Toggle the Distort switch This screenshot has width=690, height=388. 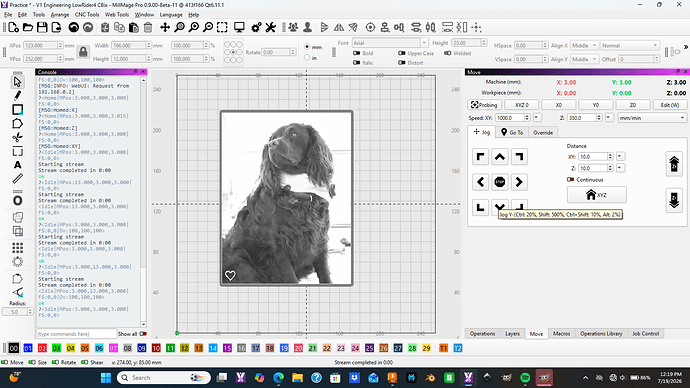(401, 62)
